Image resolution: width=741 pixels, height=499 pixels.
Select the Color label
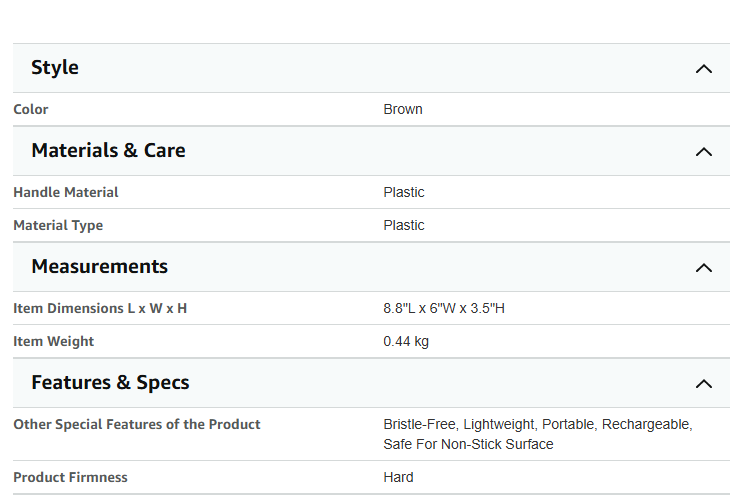(x=31, y=109)
